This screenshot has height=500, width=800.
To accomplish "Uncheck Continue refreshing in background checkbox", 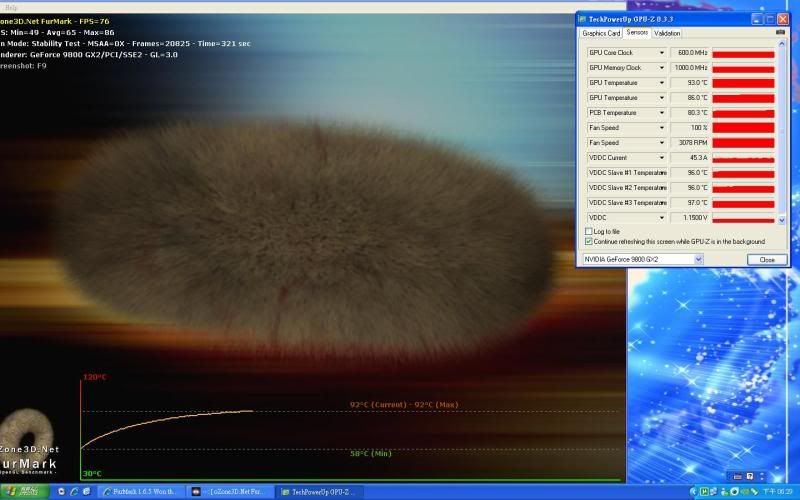I will [588, 241].
